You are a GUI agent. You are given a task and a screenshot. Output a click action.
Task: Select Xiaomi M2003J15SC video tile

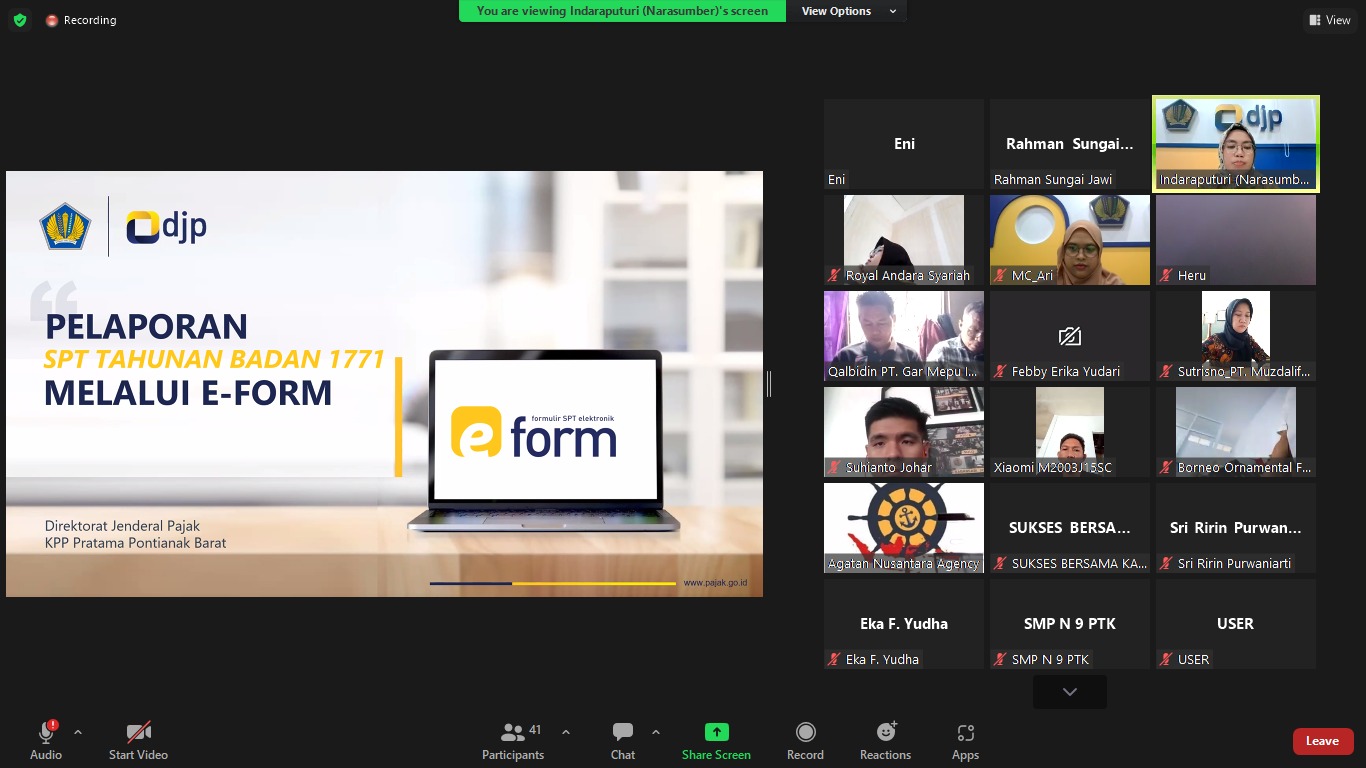pos(1070,432)
